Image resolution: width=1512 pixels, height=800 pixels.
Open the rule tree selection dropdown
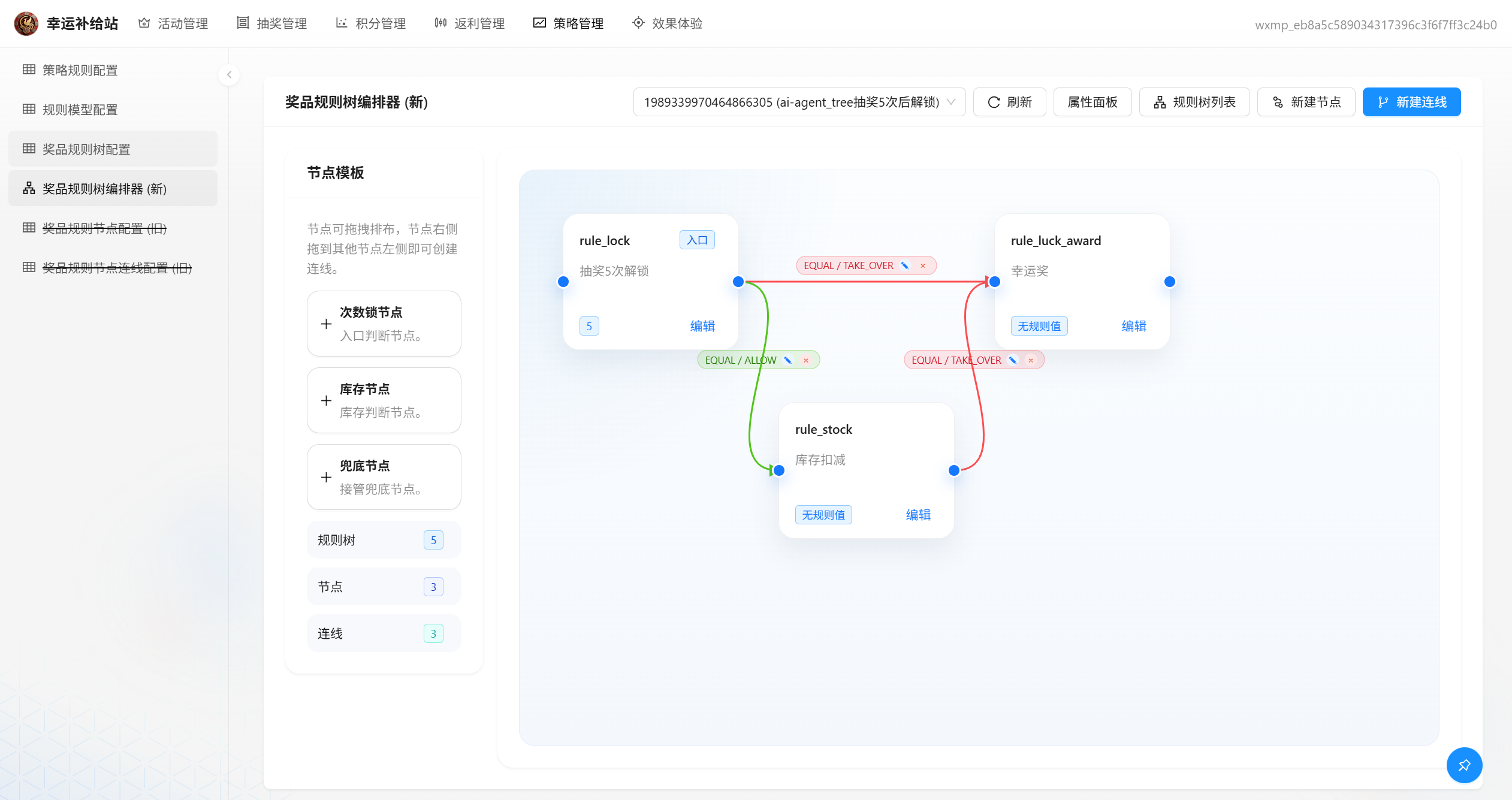point(799,102)
